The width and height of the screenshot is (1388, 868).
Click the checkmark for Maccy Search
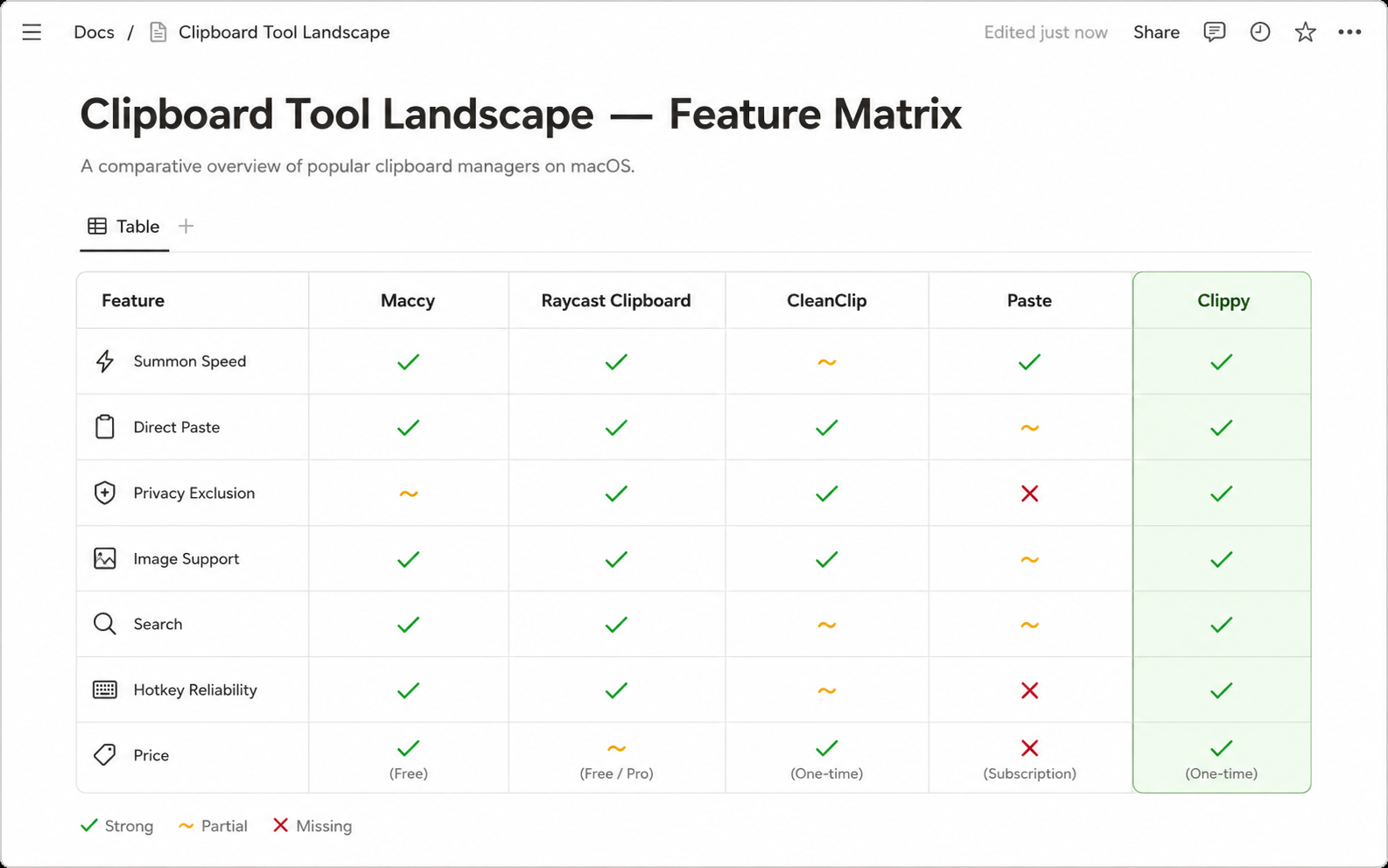tap(408, 625)
